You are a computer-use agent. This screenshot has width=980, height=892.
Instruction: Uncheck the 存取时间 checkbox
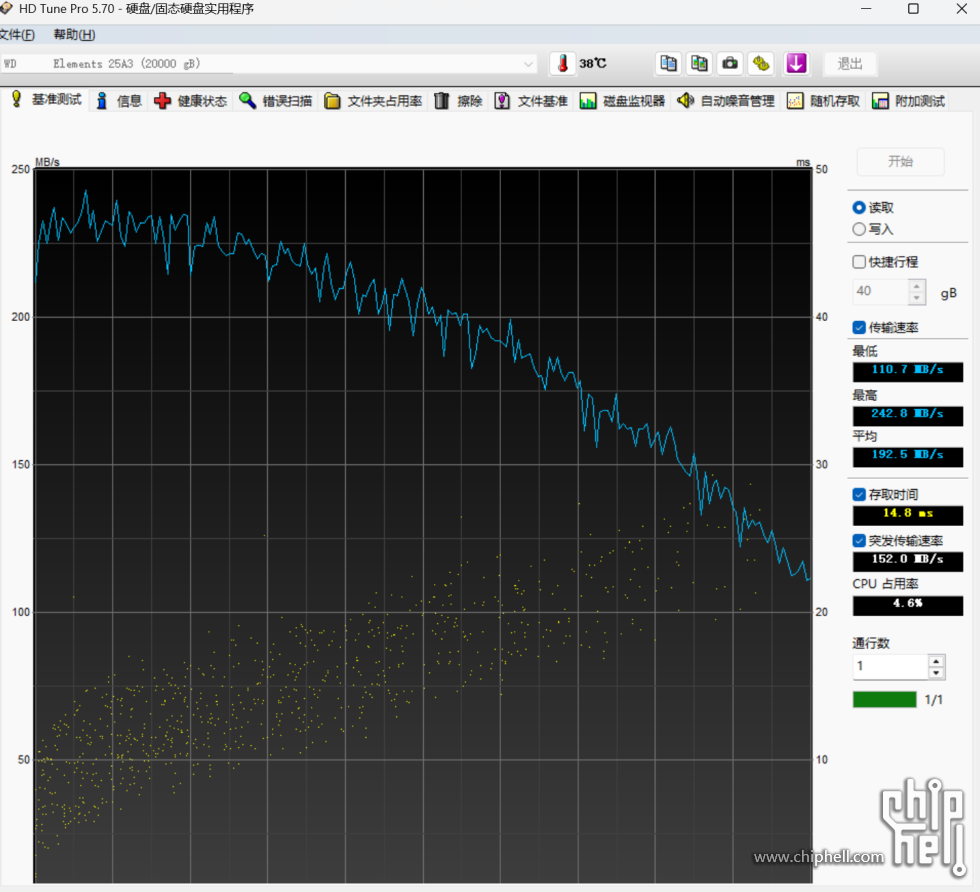coord(859,494)
